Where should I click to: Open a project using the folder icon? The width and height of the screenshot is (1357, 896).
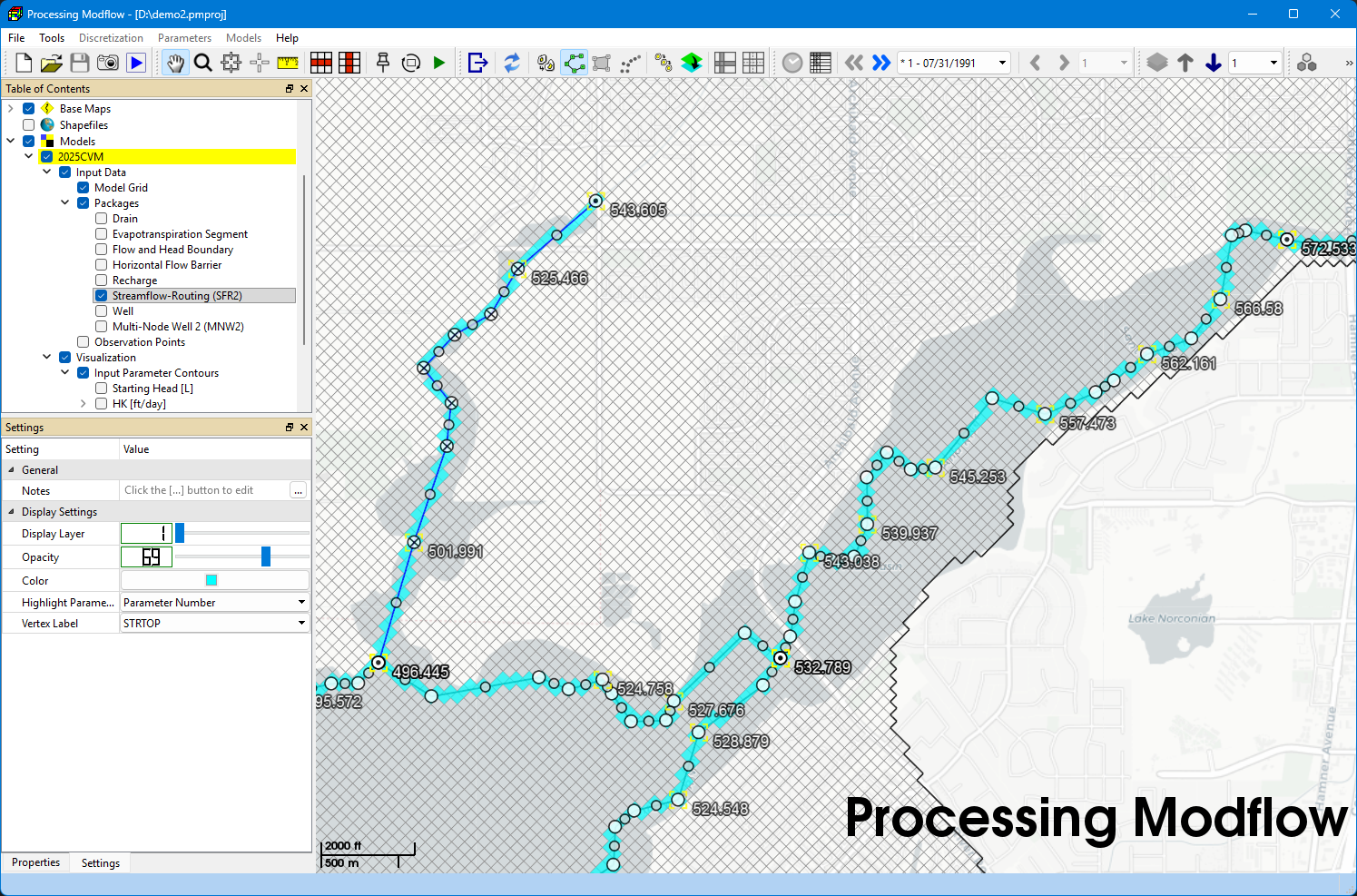click(52, 63)
